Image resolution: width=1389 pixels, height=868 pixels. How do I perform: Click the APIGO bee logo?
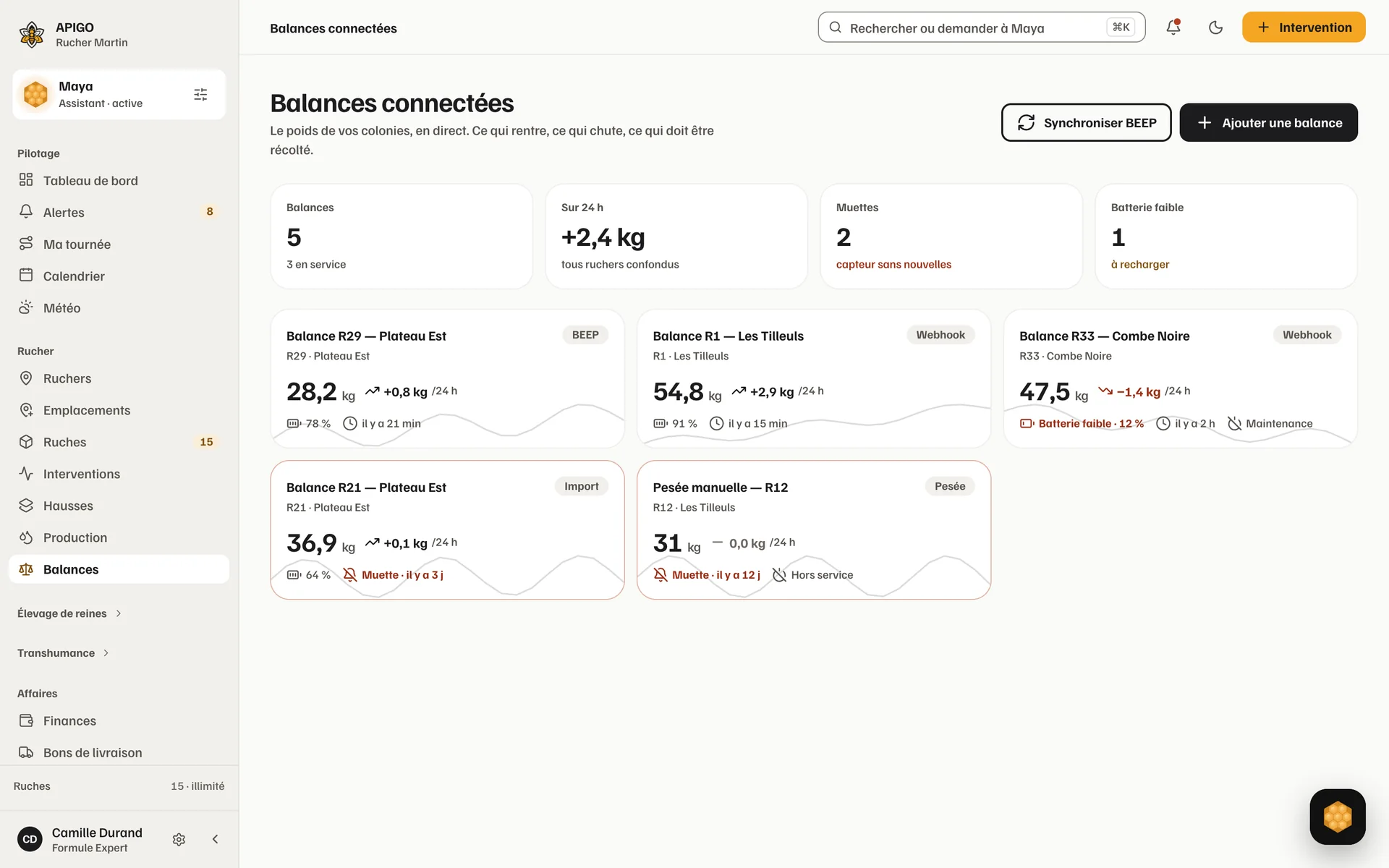point(31,34)
